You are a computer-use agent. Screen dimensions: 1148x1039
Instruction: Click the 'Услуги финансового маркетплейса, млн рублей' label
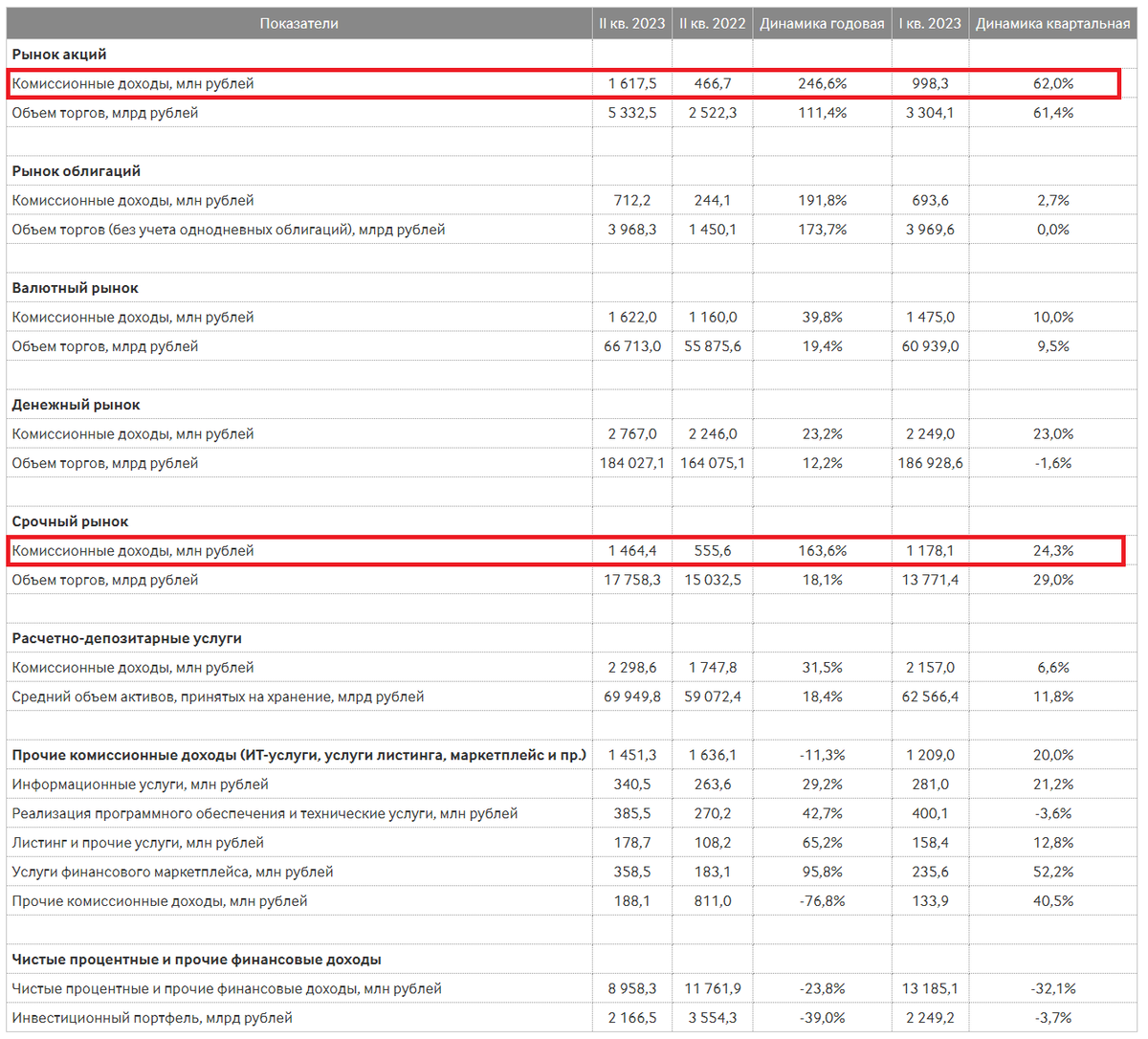[x=172, y=873]
